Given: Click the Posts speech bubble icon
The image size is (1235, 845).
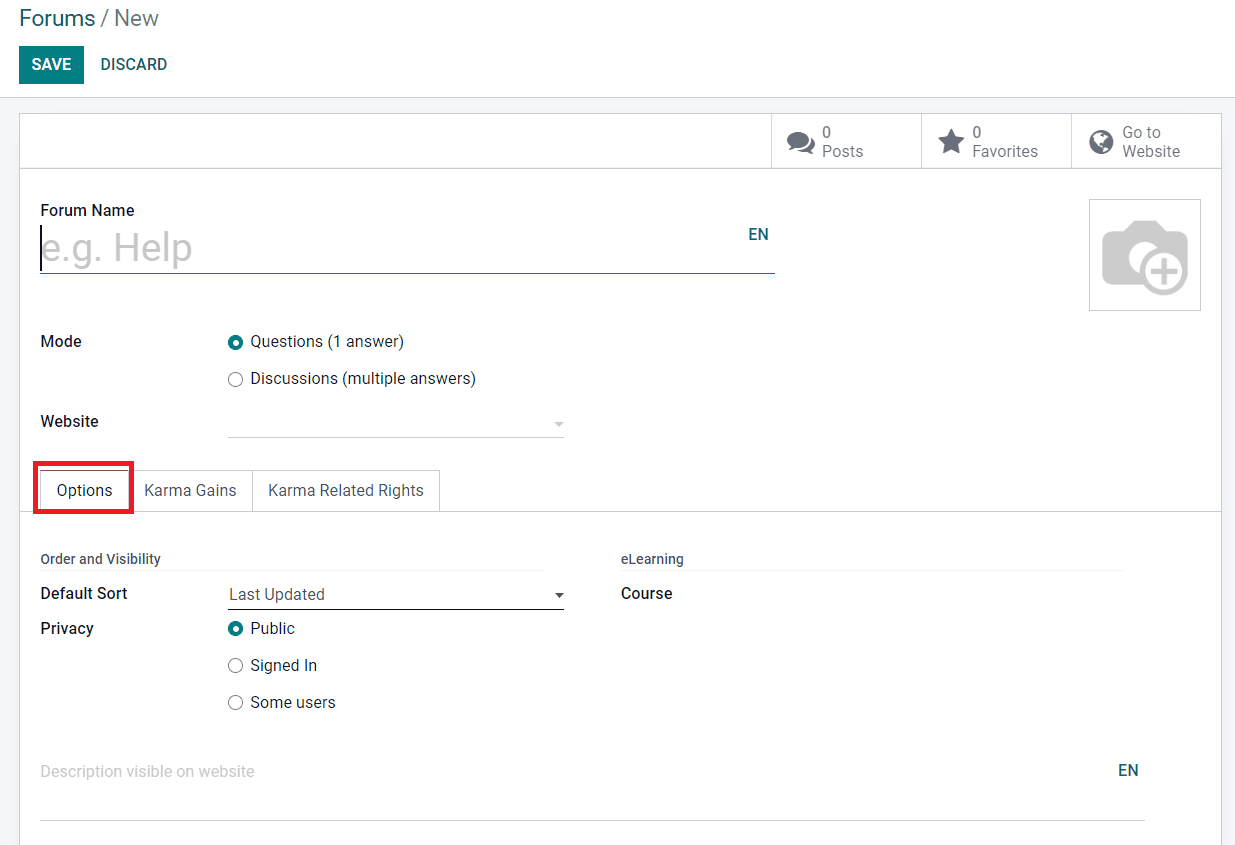Looking at the screenshot, I should (x=801, y=142).
